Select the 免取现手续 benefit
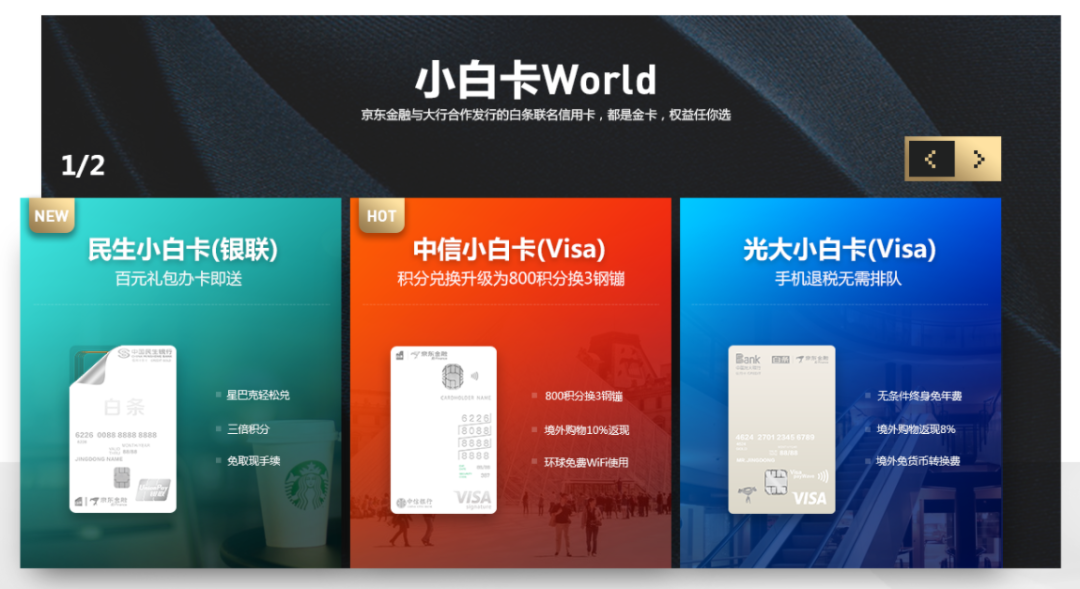This screenshot has width=1080, height=589. click(x=253, y=461)
